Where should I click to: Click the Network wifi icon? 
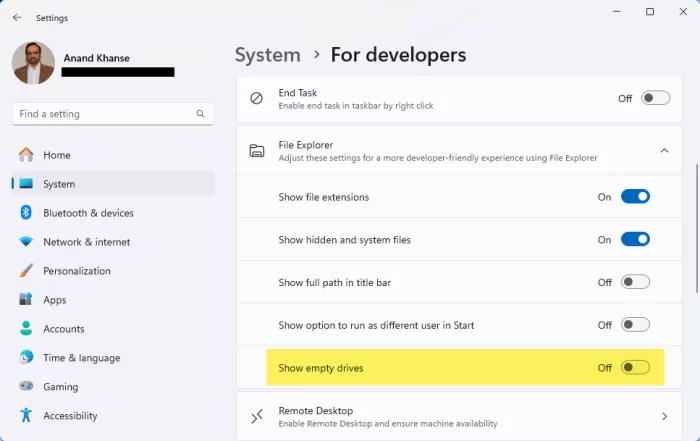point(26,241)
